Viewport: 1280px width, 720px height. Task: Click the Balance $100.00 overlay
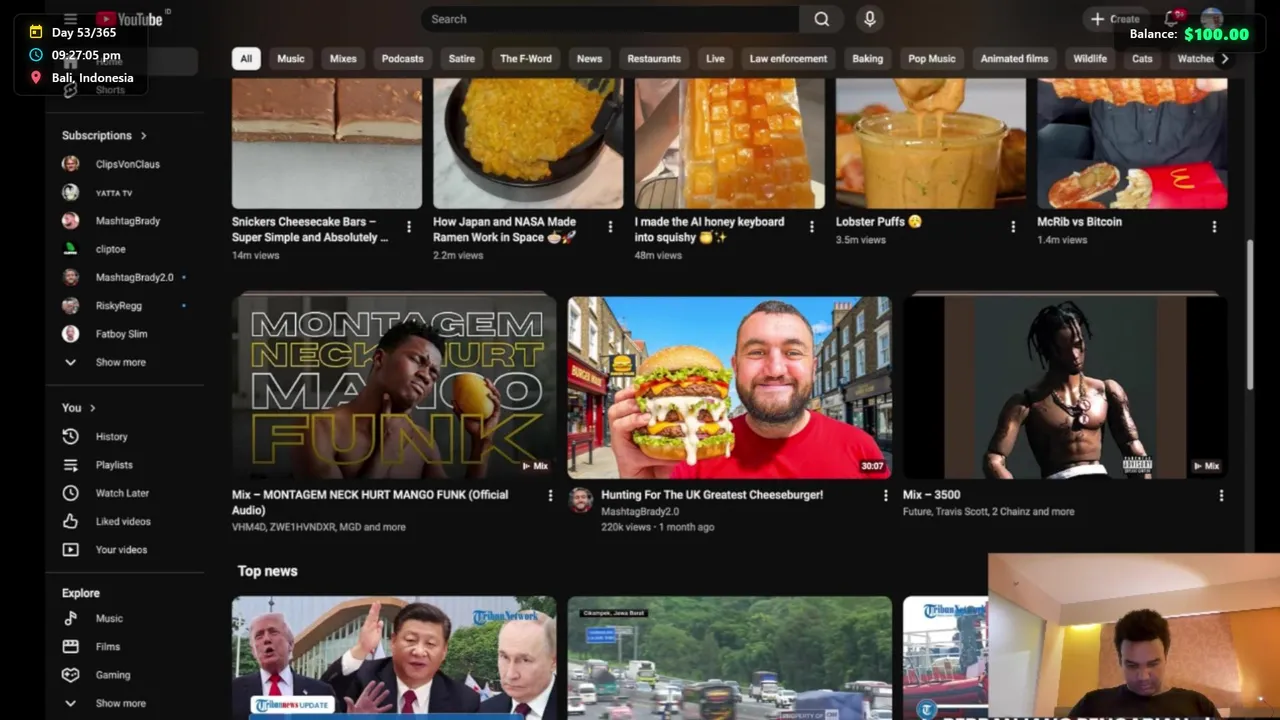point(1189,34)
